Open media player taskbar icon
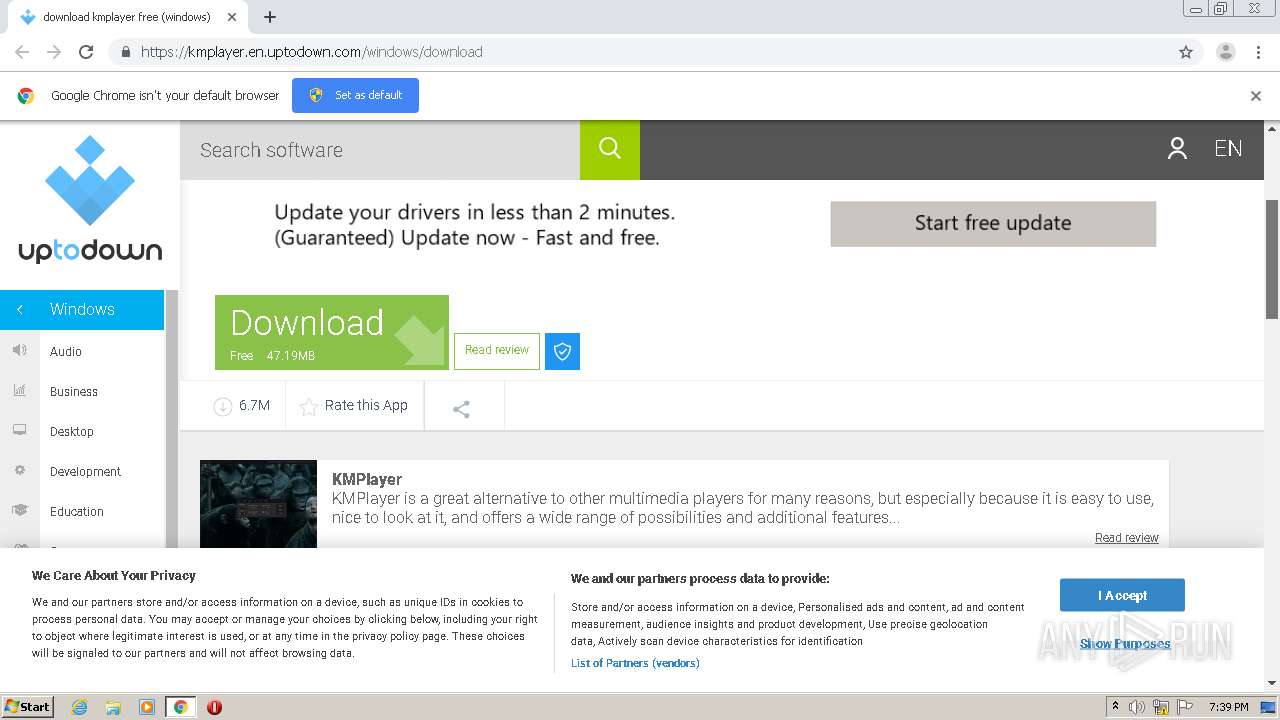The height and width of the screenshot is (720, 1280). (x=147, y=707)
